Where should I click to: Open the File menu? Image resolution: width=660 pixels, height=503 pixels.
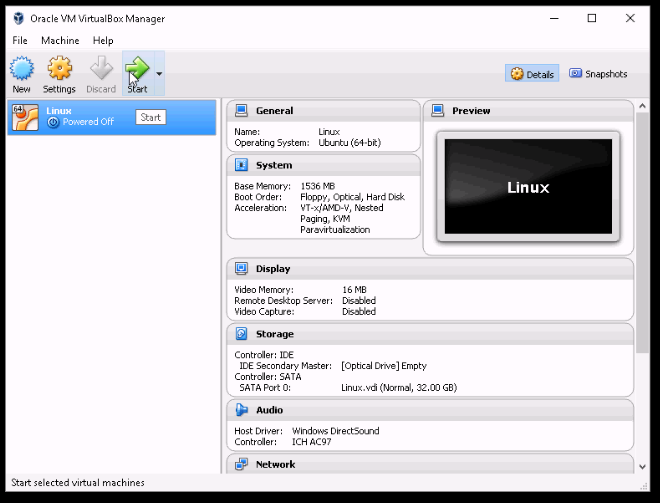(20, 40)
